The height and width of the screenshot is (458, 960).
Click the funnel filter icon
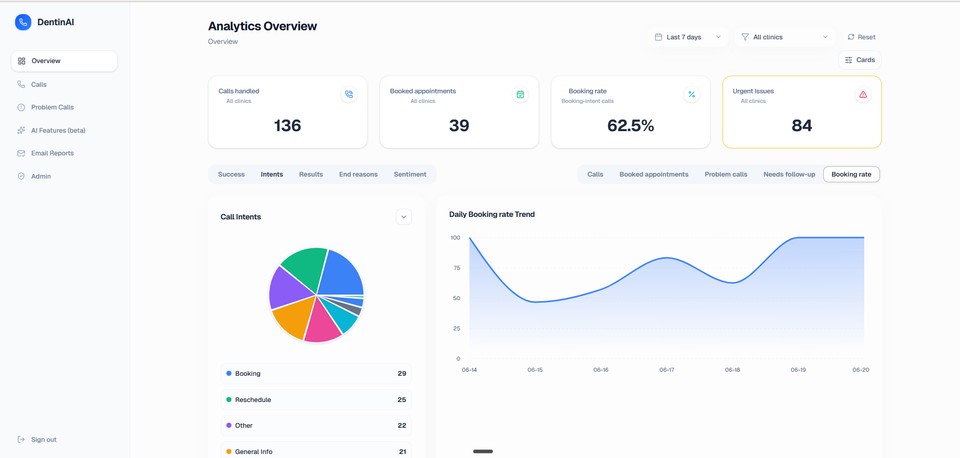[x=745, y=37]
